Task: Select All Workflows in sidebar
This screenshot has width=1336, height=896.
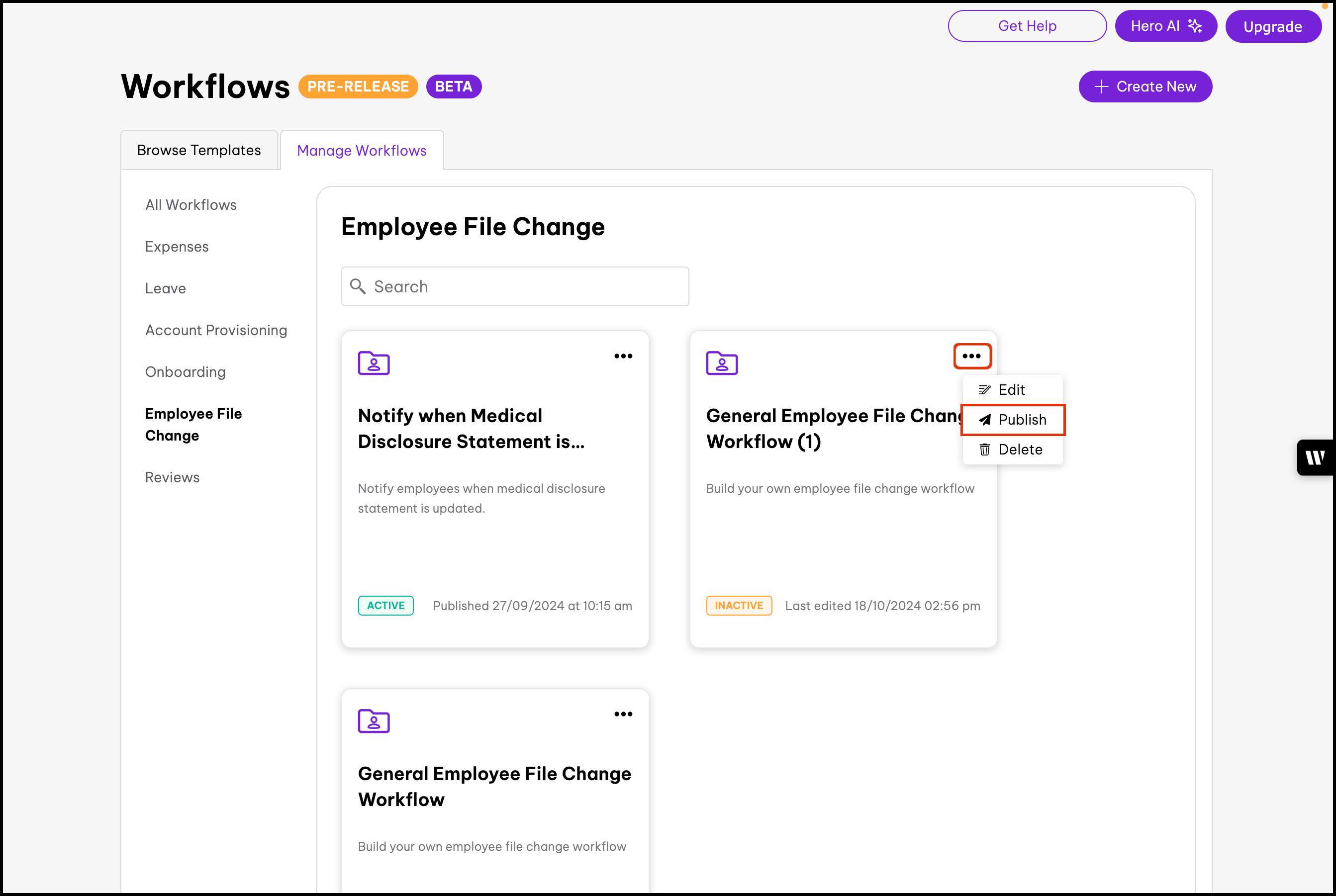Action: pyautogui.click(x=191, y=204)
